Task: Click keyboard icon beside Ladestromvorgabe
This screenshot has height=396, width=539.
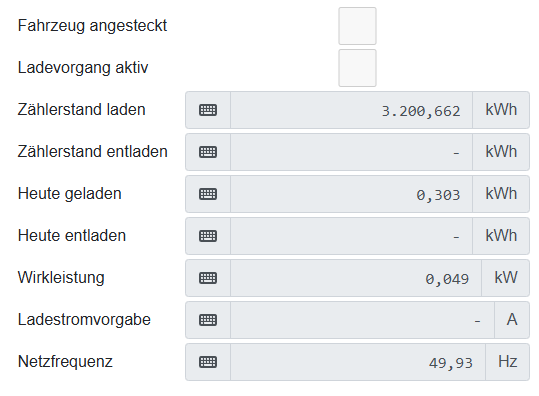Action: [208, 320]
